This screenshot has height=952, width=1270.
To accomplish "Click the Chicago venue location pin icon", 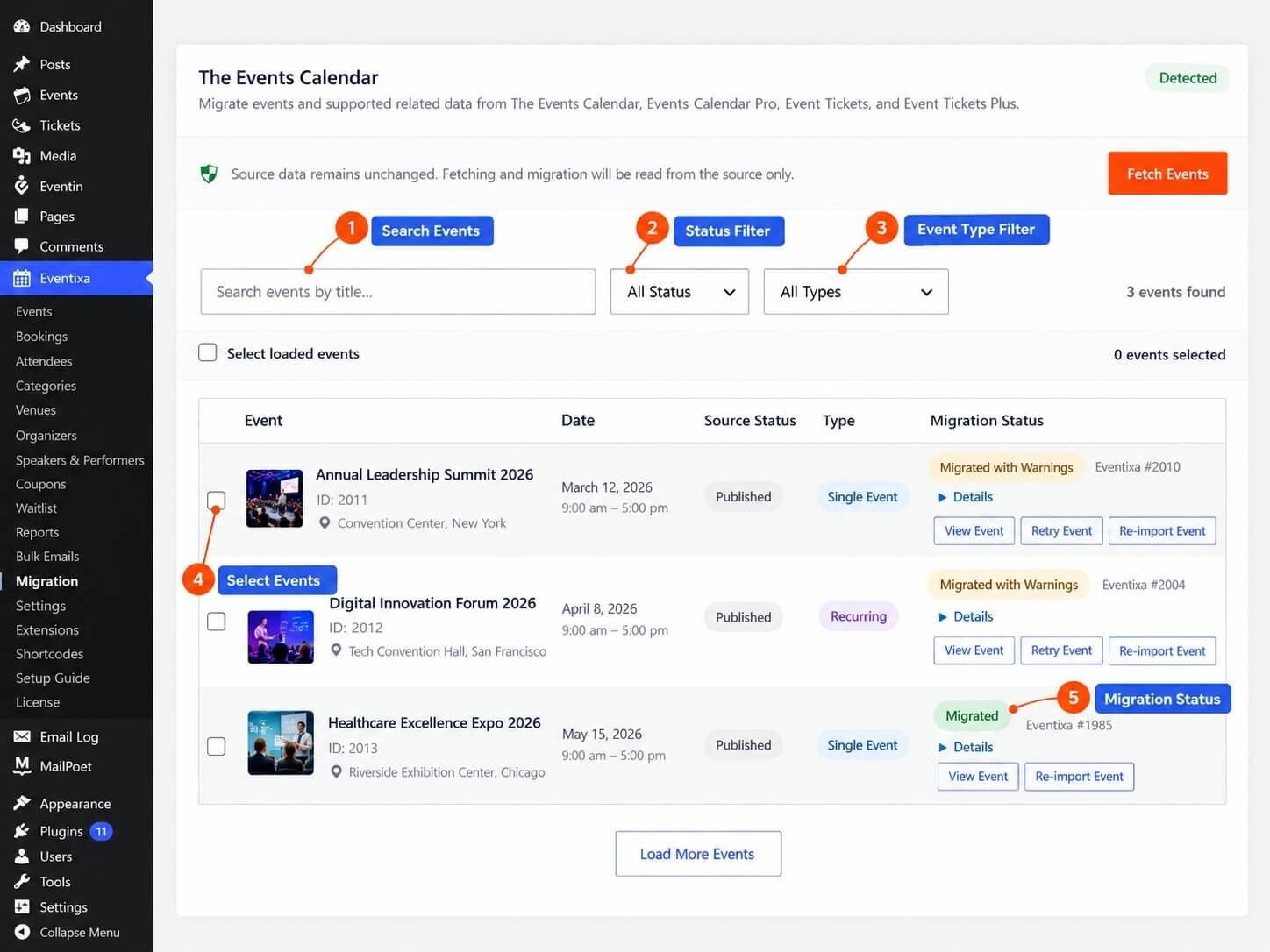I will (x=336, y=771).
